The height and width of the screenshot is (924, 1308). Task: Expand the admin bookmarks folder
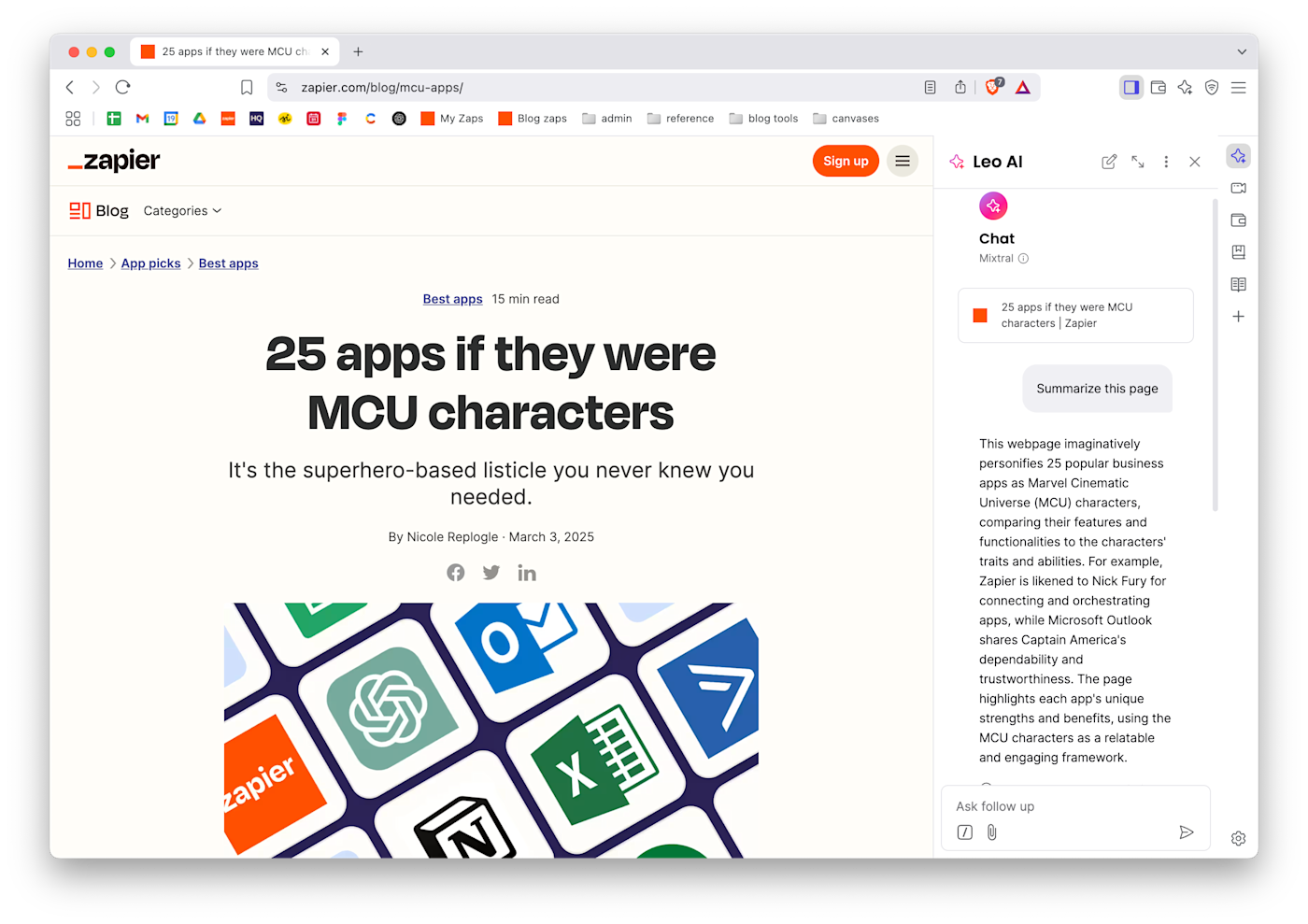pos(607,119)
